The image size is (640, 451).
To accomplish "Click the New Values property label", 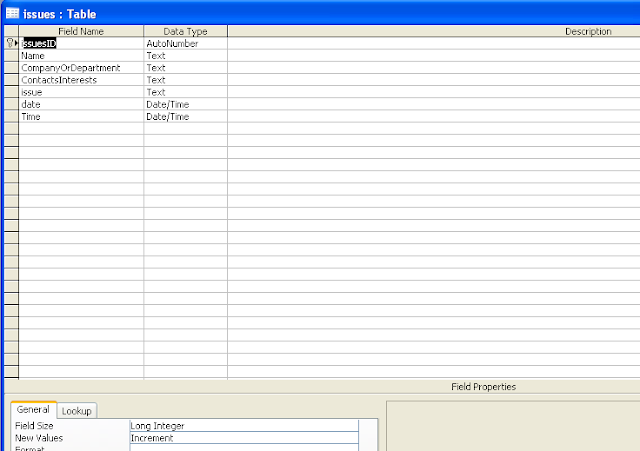I will click(x=39, y=438).
